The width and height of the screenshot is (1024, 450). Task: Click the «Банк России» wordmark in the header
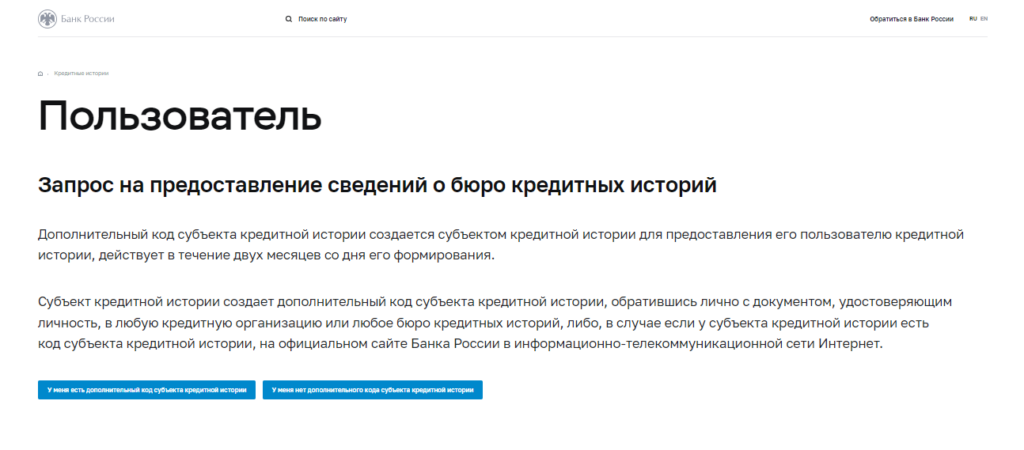click(87, 18)
